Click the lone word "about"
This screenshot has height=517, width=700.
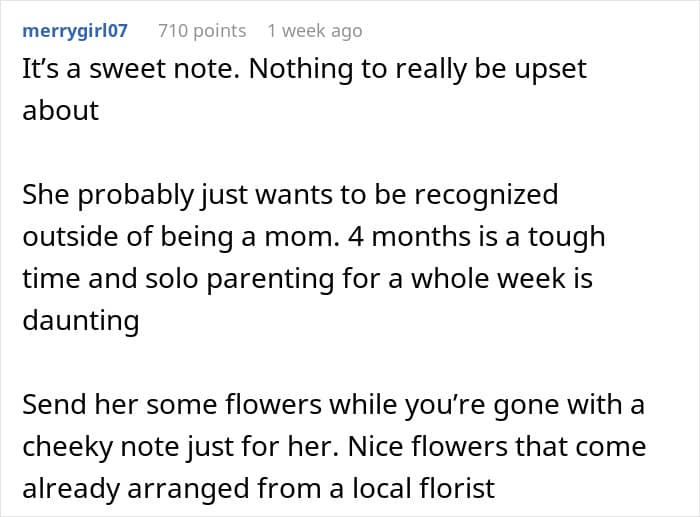pyautogui.click(x=60, y=110)
